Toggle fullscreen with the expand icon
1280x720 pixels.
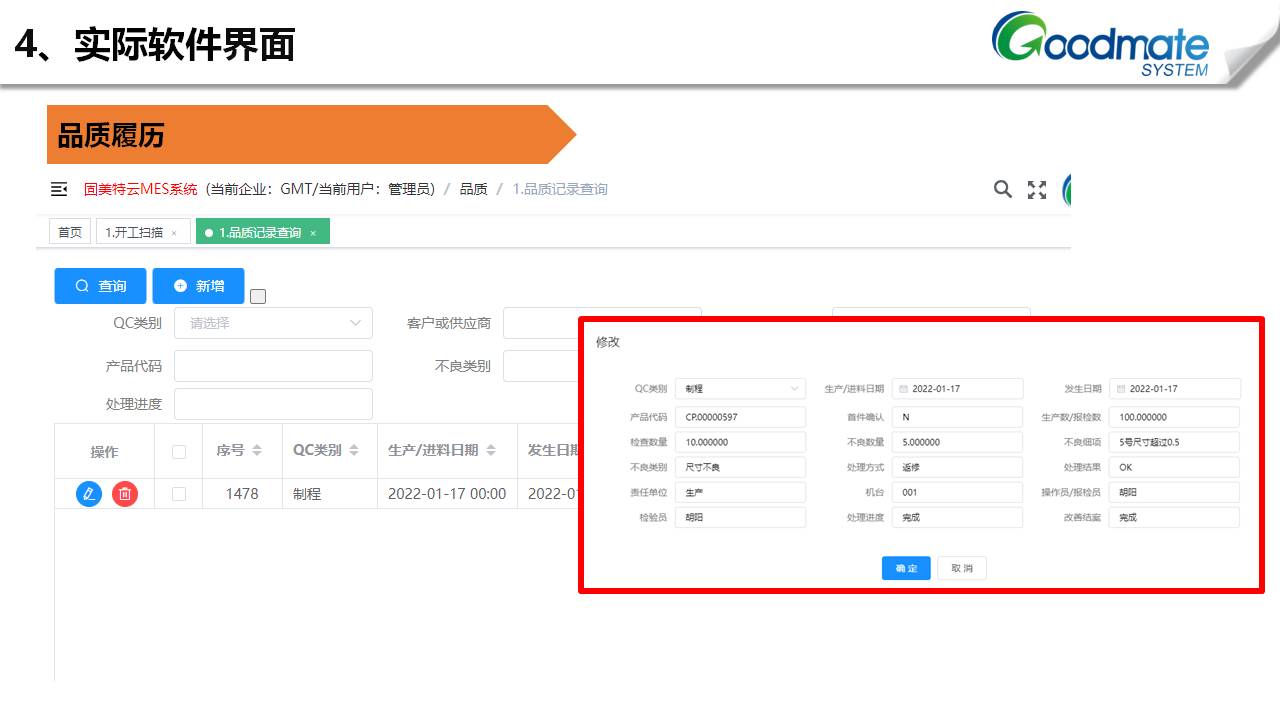(1037, 189)
